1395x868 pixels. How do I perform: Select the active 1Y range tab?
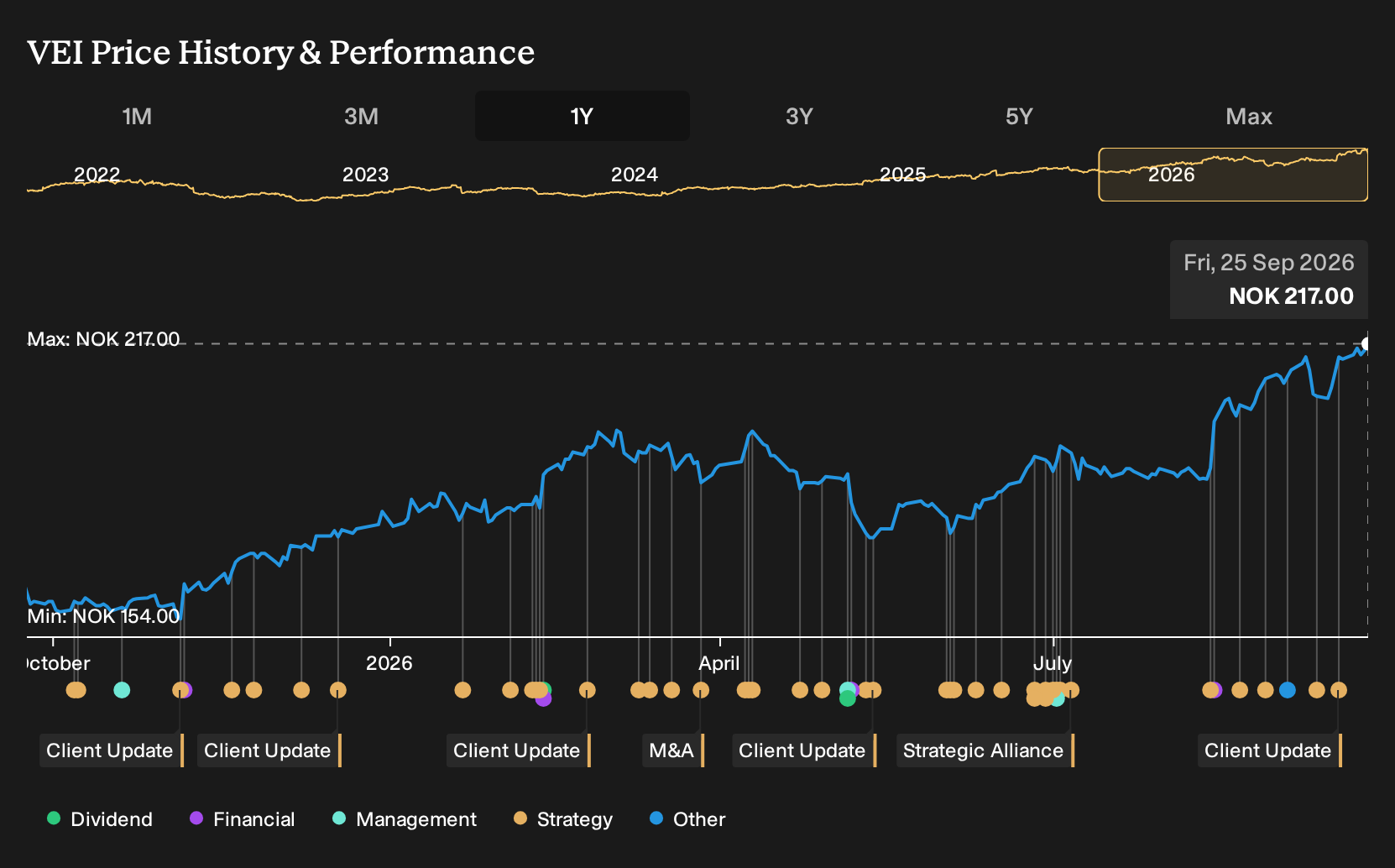(583, 116)
